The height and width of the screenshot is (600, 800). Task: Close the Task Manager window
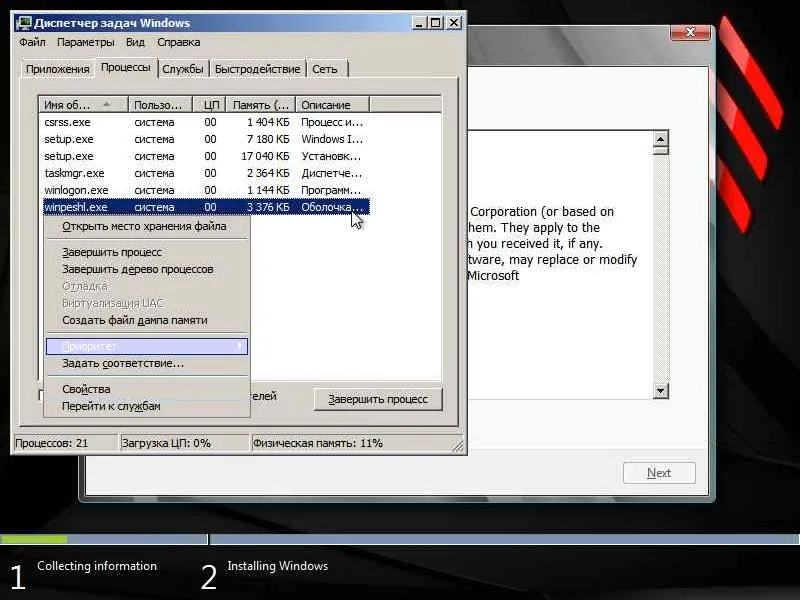[454, 23]
